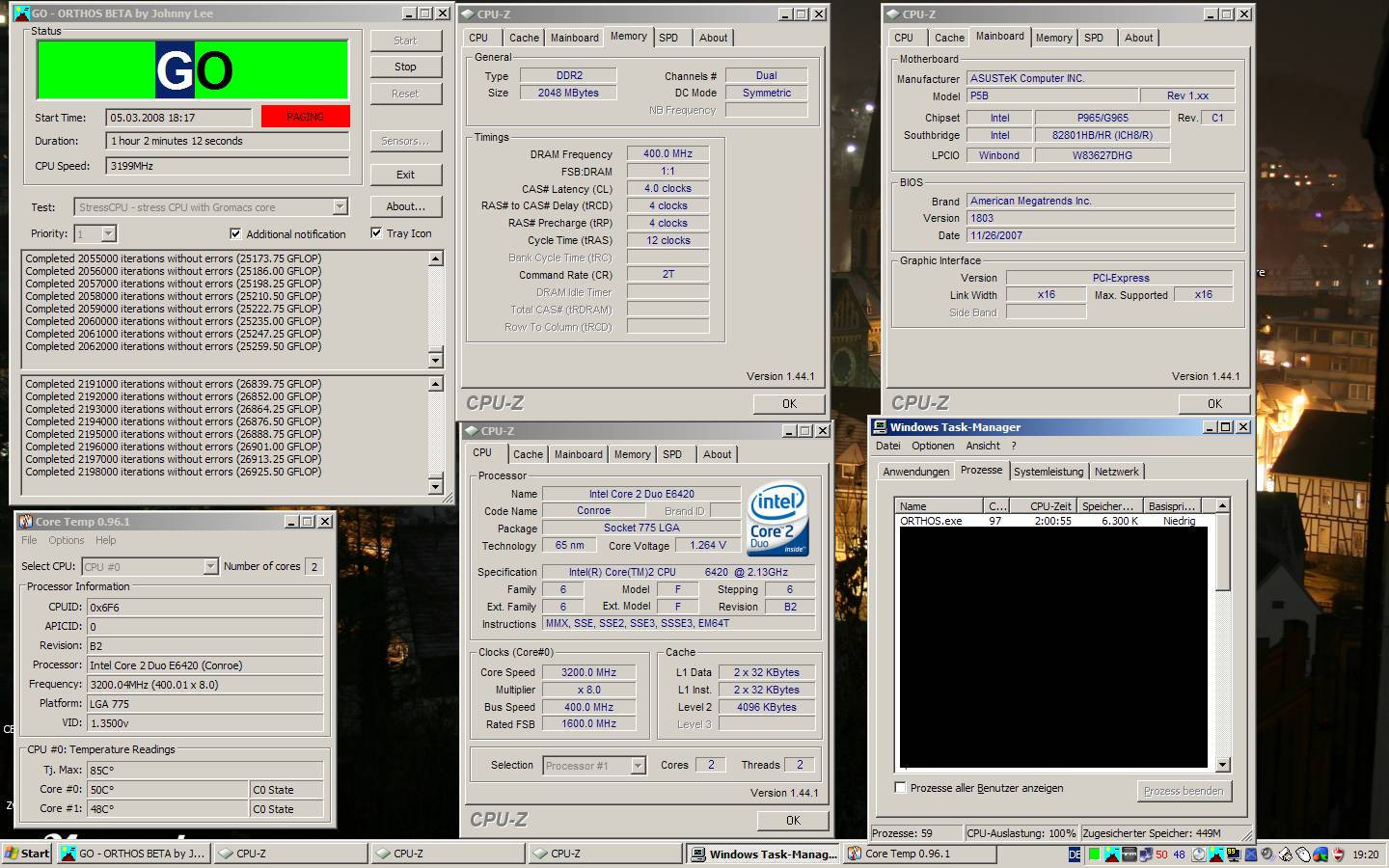Viewport: 1389px width, 868px height.
Task: Click the ORTHOS title bar icon
Action: 21,14
